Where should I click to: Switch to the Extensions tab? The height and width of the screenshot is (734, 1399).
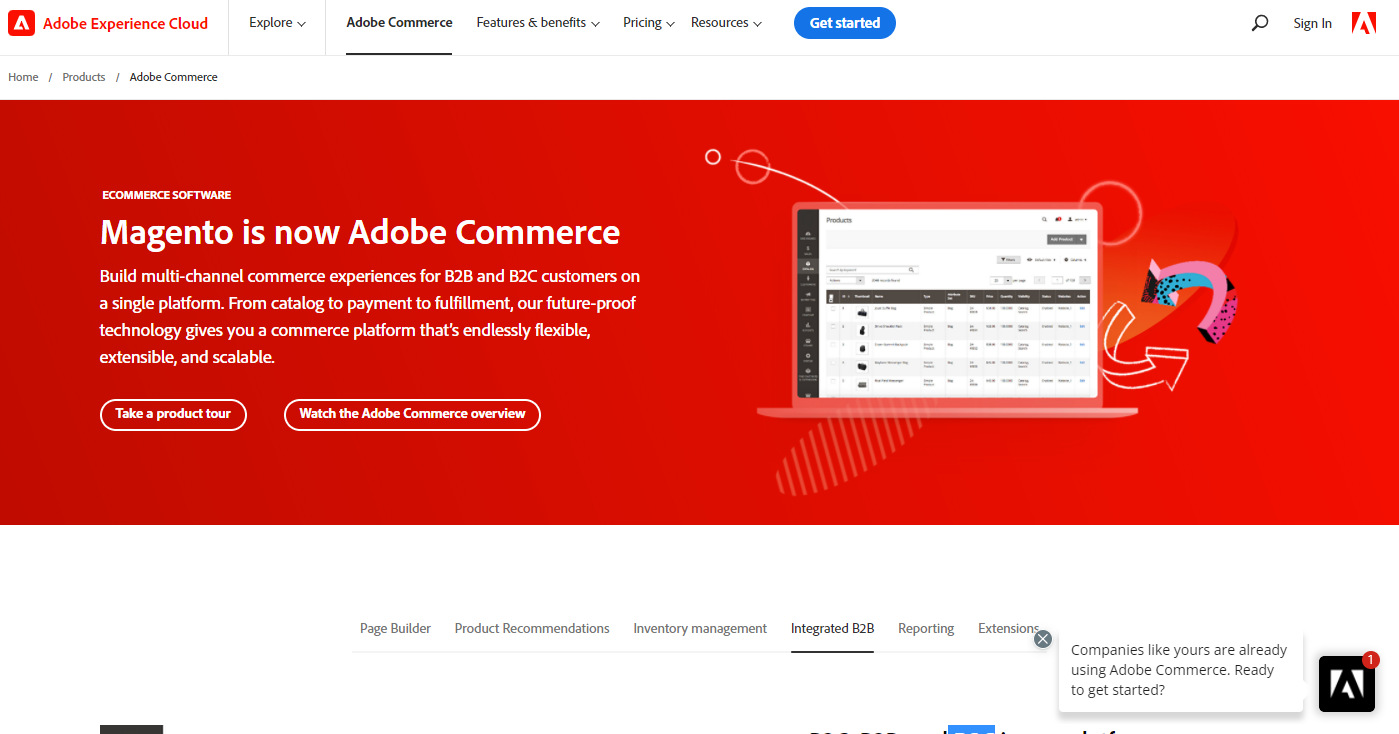click(x=1008, y=629)
